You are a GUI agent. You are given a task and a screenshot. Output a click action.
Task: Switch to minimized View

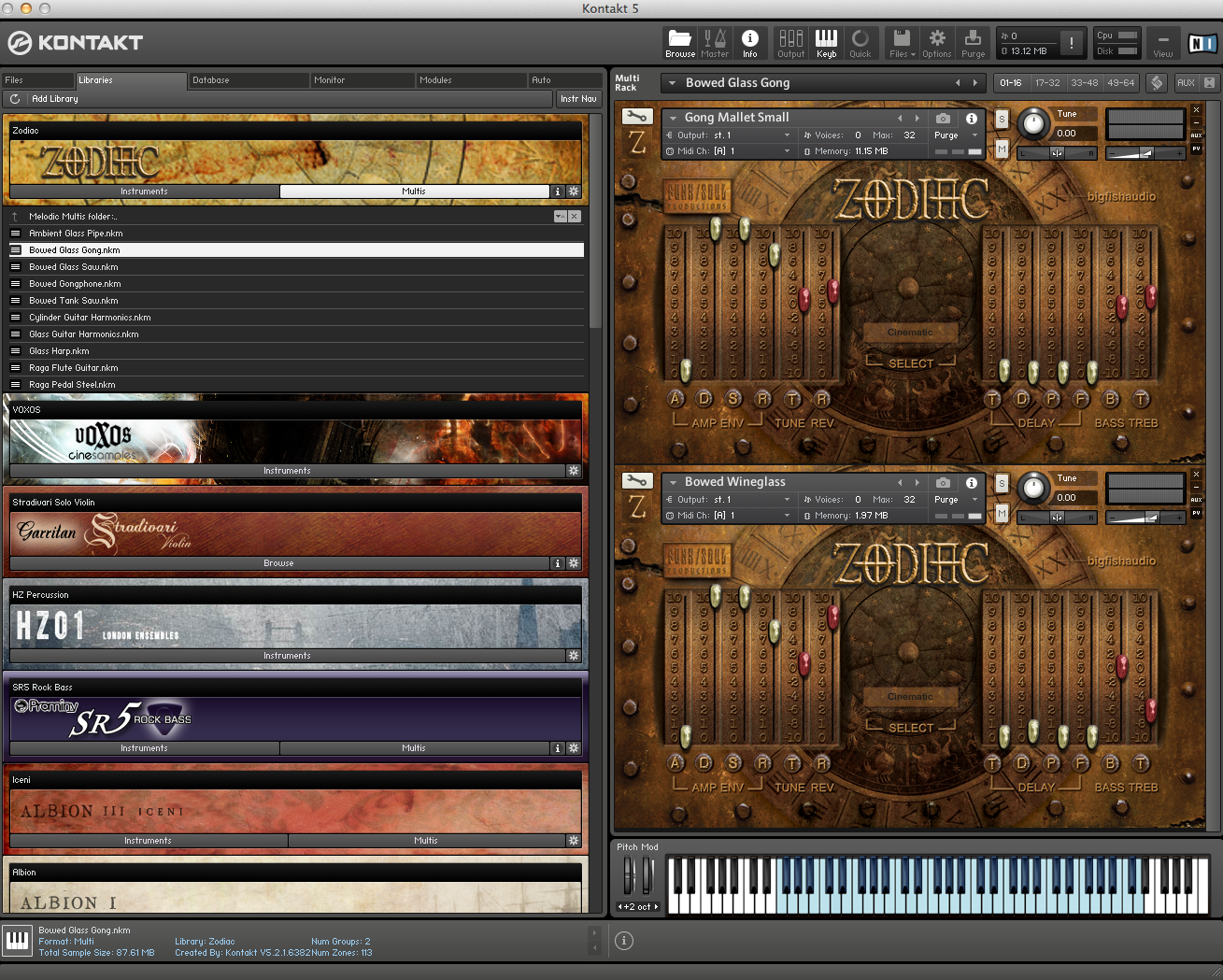coord(1163,43)
